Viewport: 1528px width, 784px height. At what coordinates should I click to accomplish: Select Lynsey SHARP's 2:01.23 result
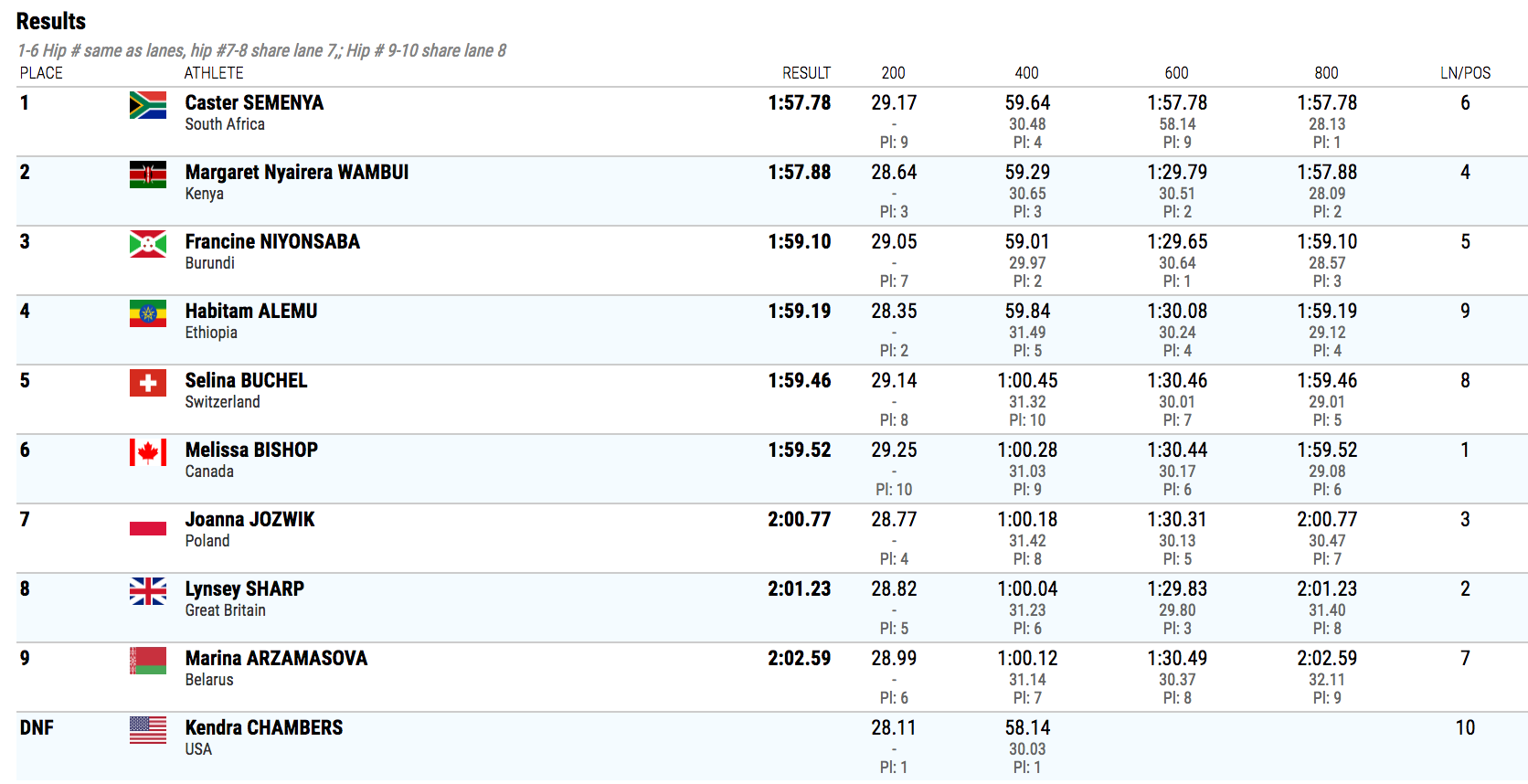tap(800, 588)
